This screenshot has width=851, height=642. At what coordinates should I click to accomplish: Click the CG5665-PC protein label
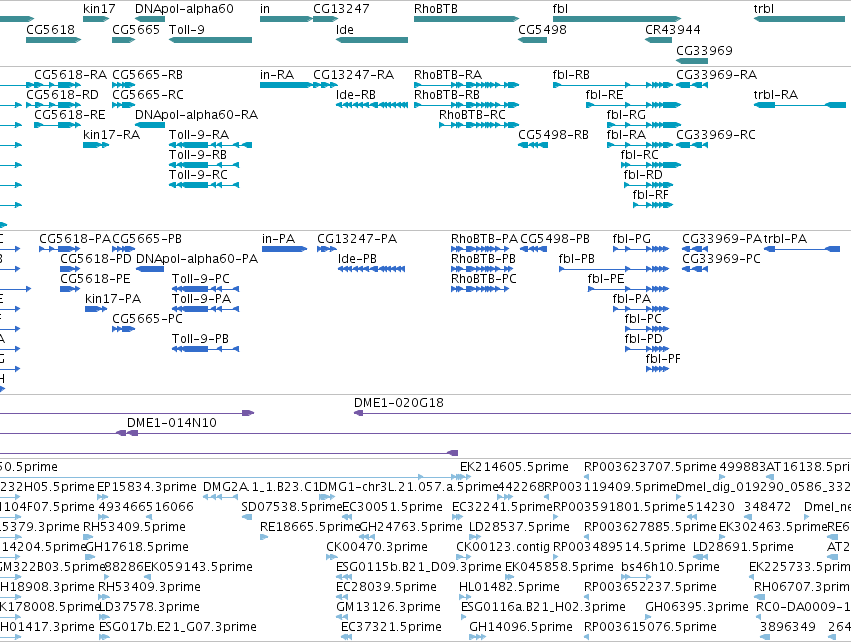click(147, 319)
